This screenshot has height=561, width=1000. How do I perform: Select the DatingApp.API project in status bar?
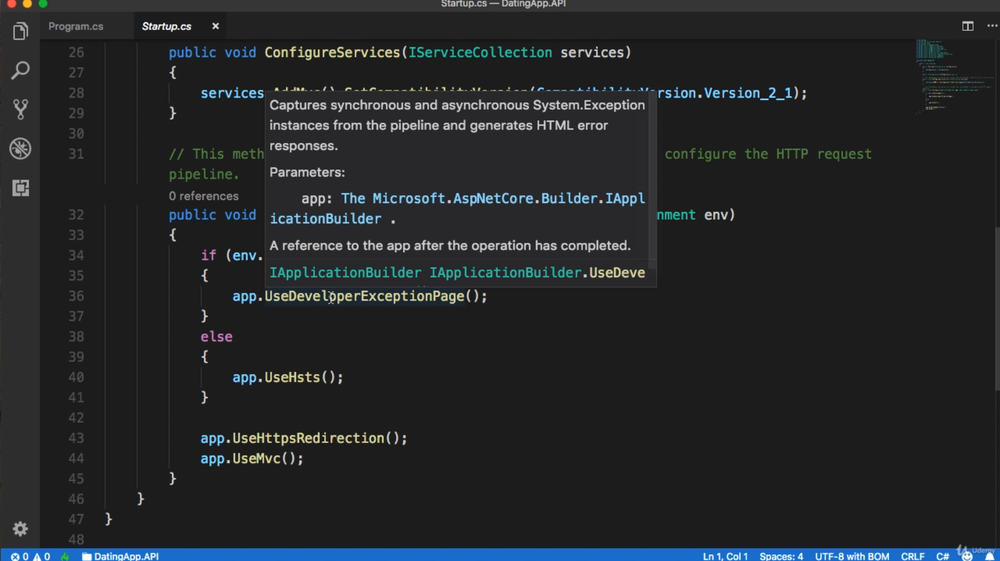tap(121, 556)
